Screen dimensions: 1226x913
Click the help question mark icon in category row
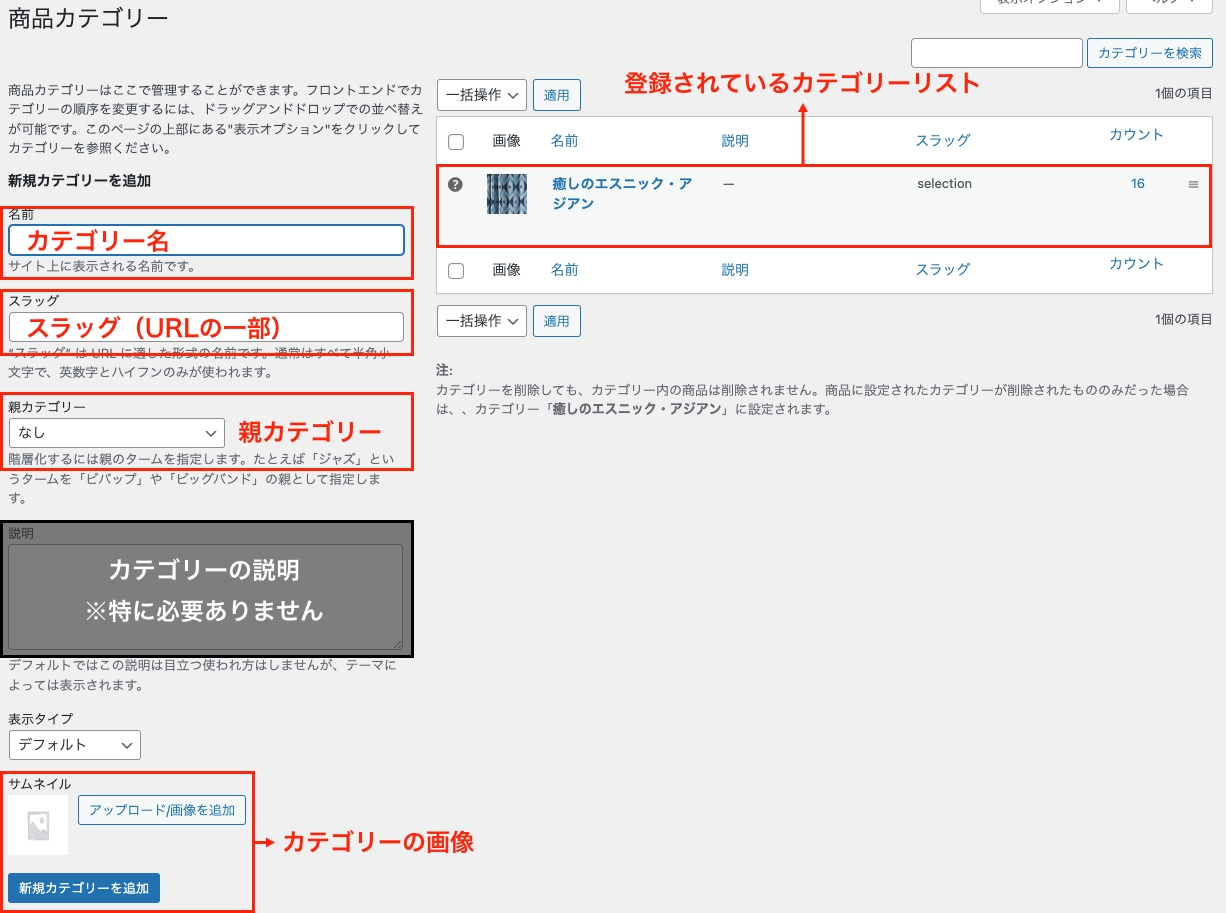455,184
